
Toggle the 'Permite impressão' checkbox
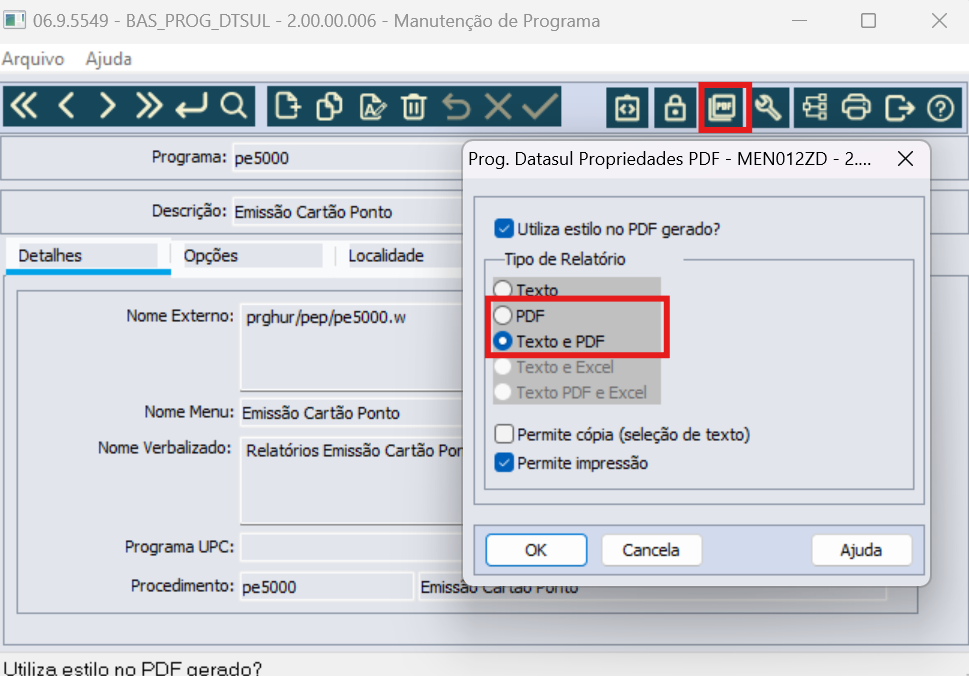pyautogui.click(x=504, y=463)
